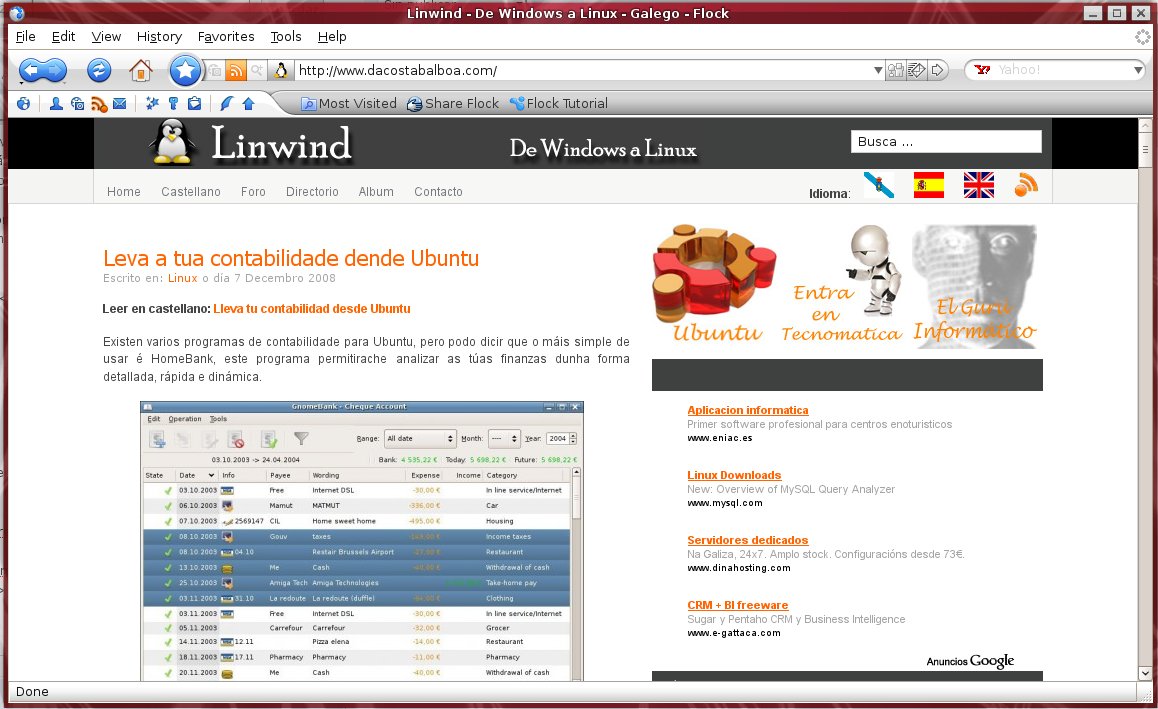The height and width of the screenshot is (709, 1158).
Task: Click the search engine discovery magnifier icon
Action: coord(256,71)
